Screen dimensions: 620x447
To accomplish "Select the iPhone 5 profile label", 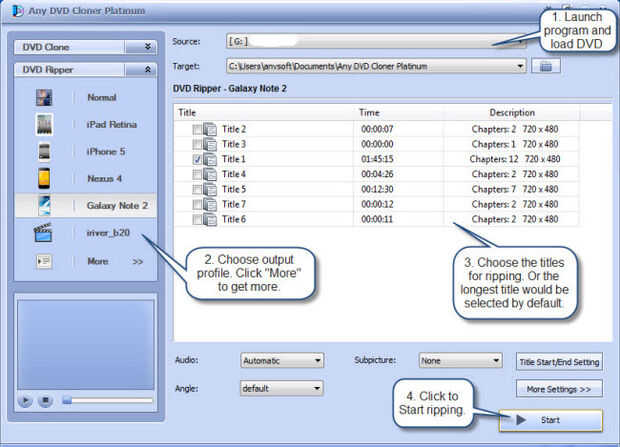I will (x=106, y=152).
